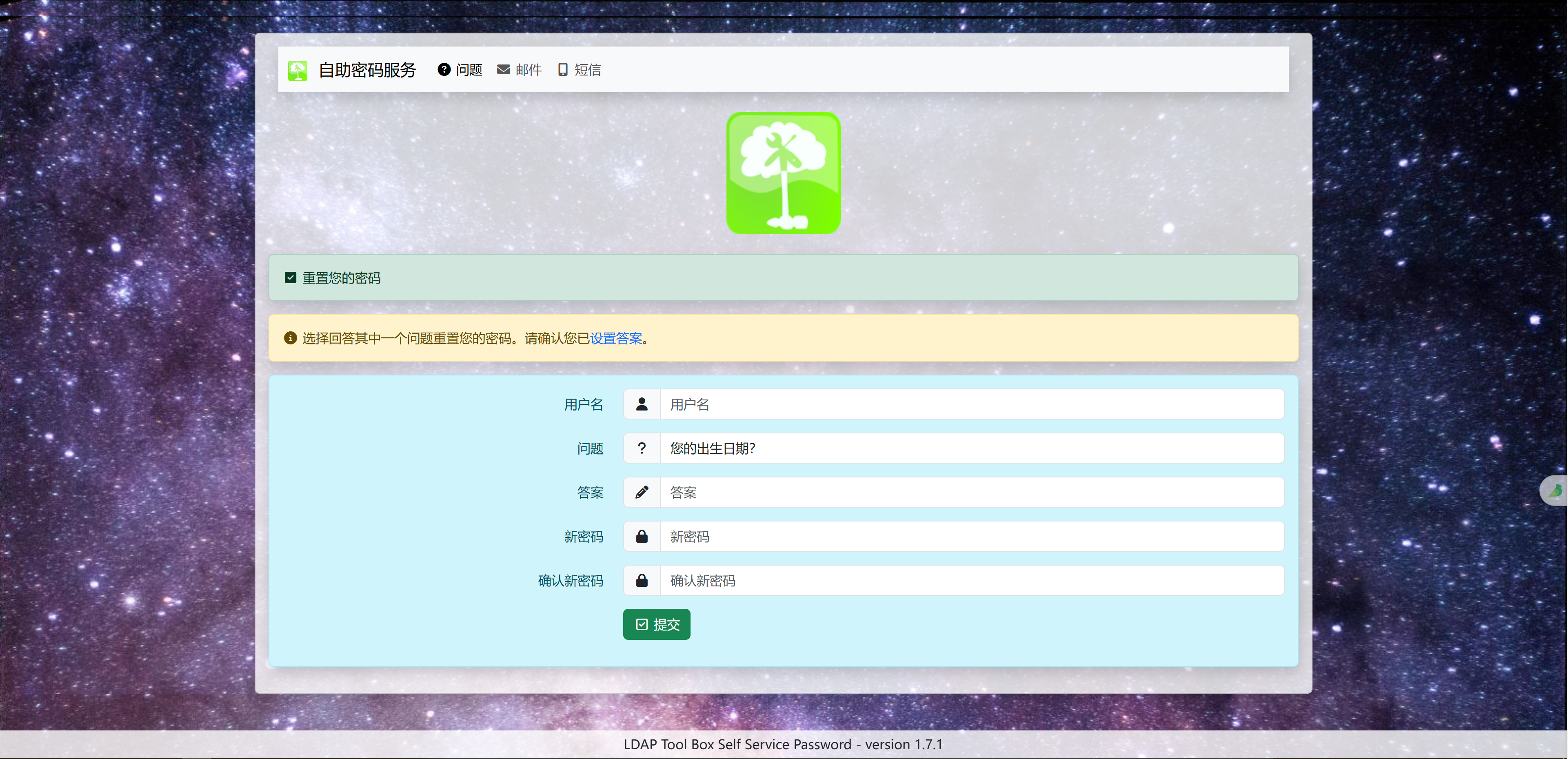Viewport: 1568px width, 759px height.
Task: Click the small tree logo in navbar
Action: [x=298, y=71]
